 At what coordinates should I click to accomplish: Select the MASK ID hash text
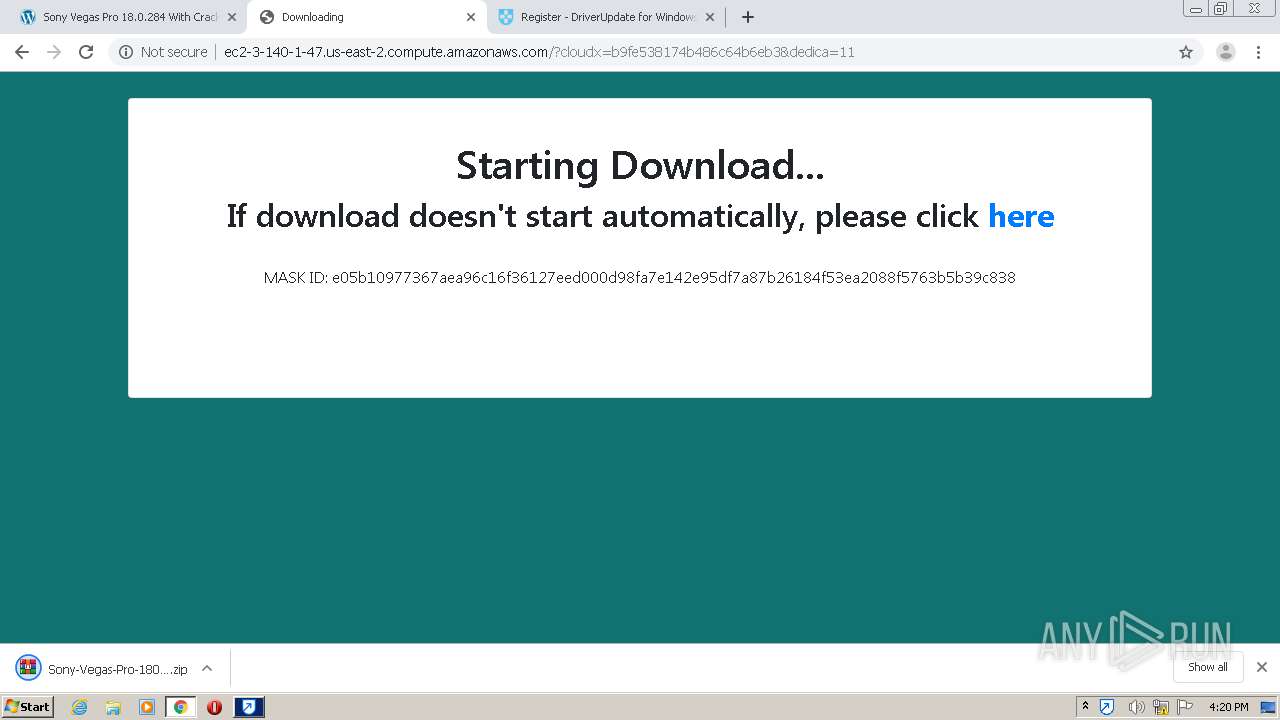(x=674, y=278)
